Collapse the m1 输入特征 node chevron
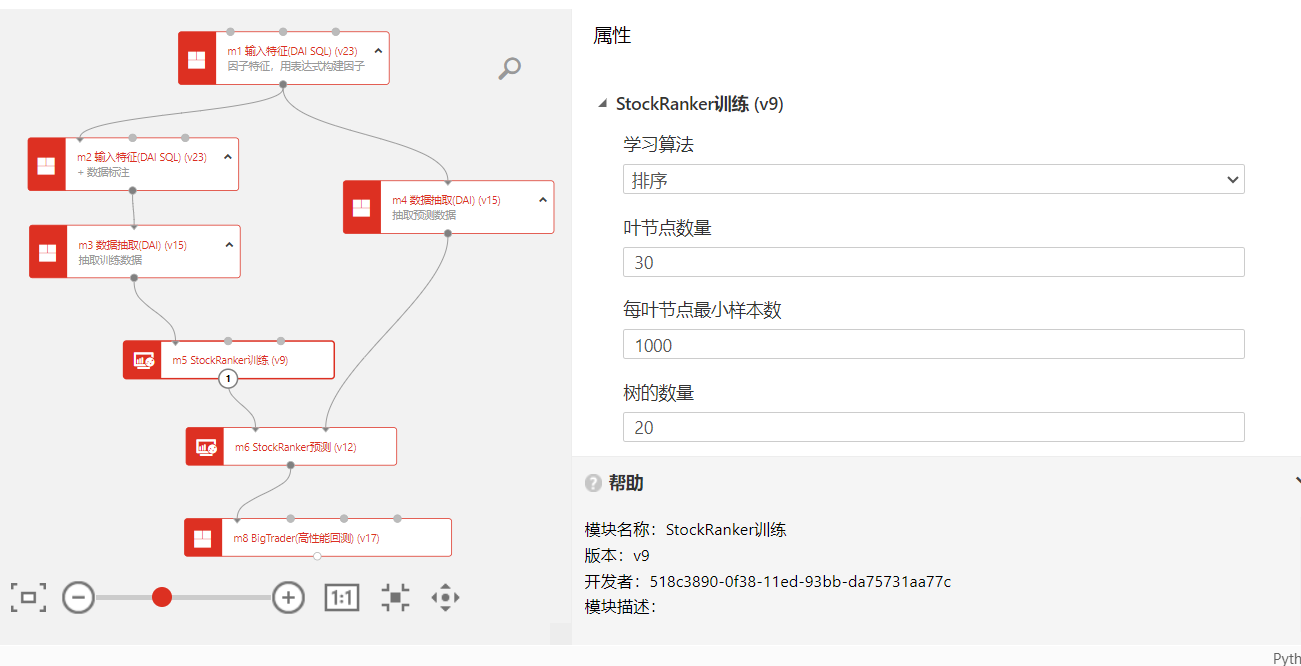The image size is (1301, 666). [378, 50]
